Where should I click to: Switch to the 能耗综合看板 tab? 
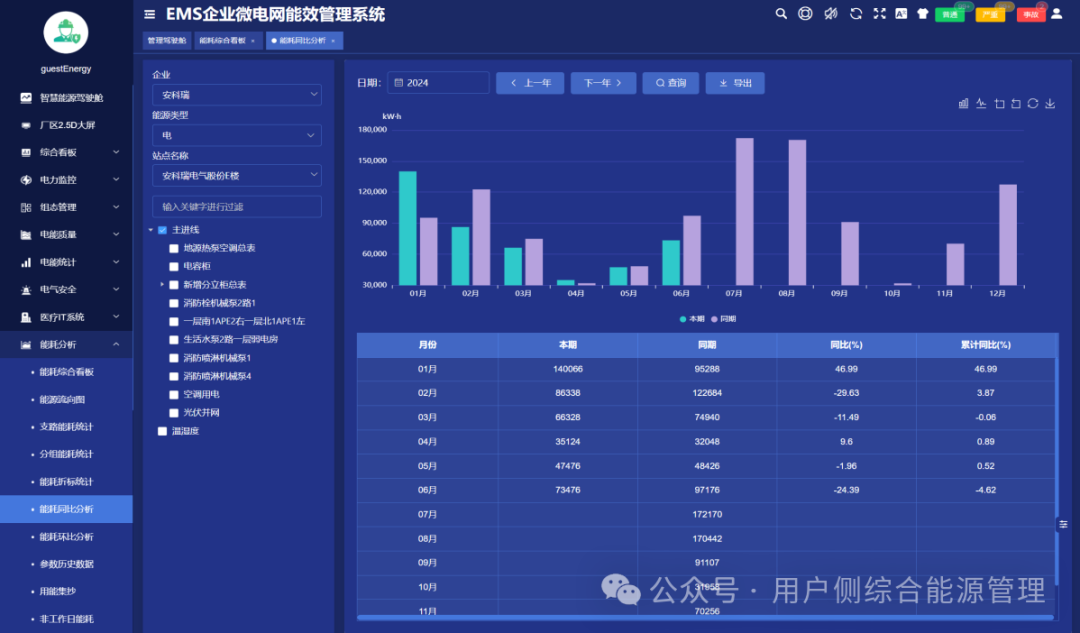click(x=222, y=41)
